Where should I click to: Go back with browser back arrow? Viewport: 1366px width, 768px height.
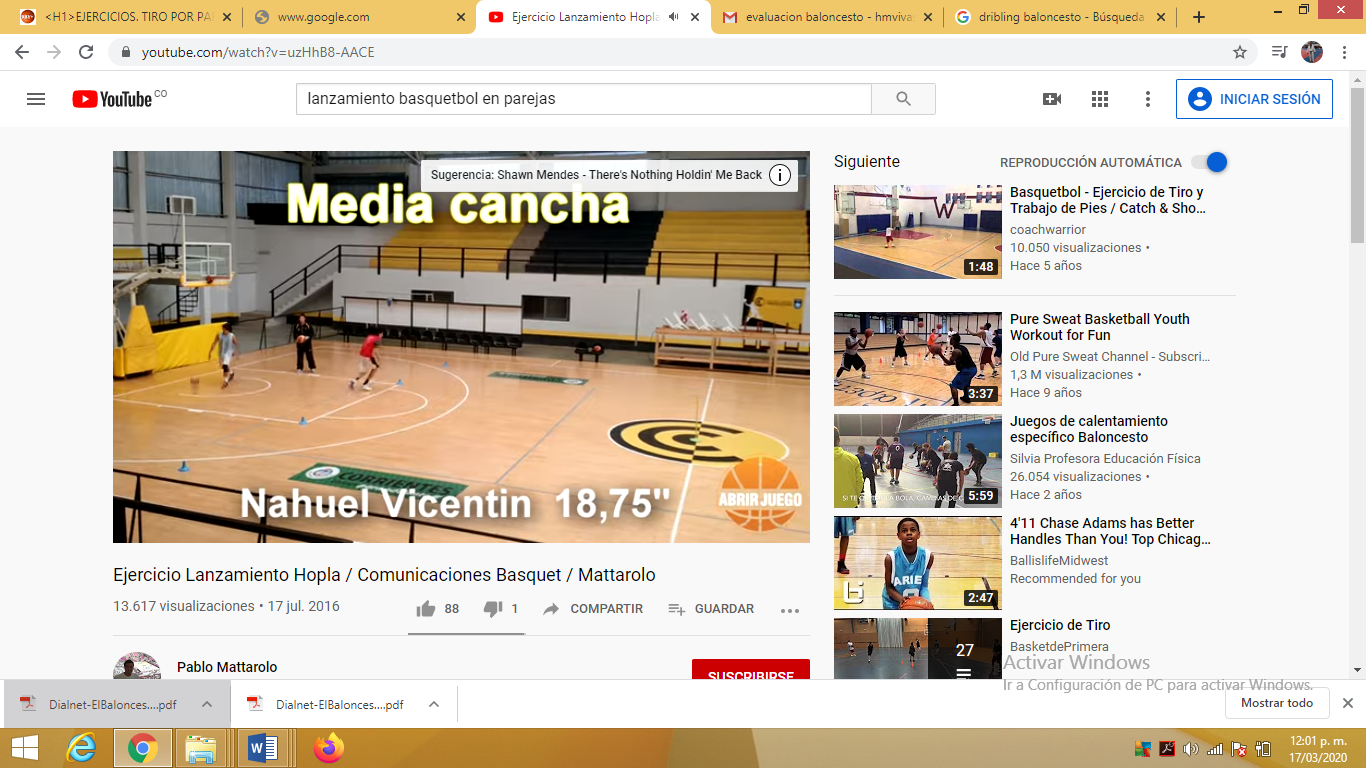(22, 52)
